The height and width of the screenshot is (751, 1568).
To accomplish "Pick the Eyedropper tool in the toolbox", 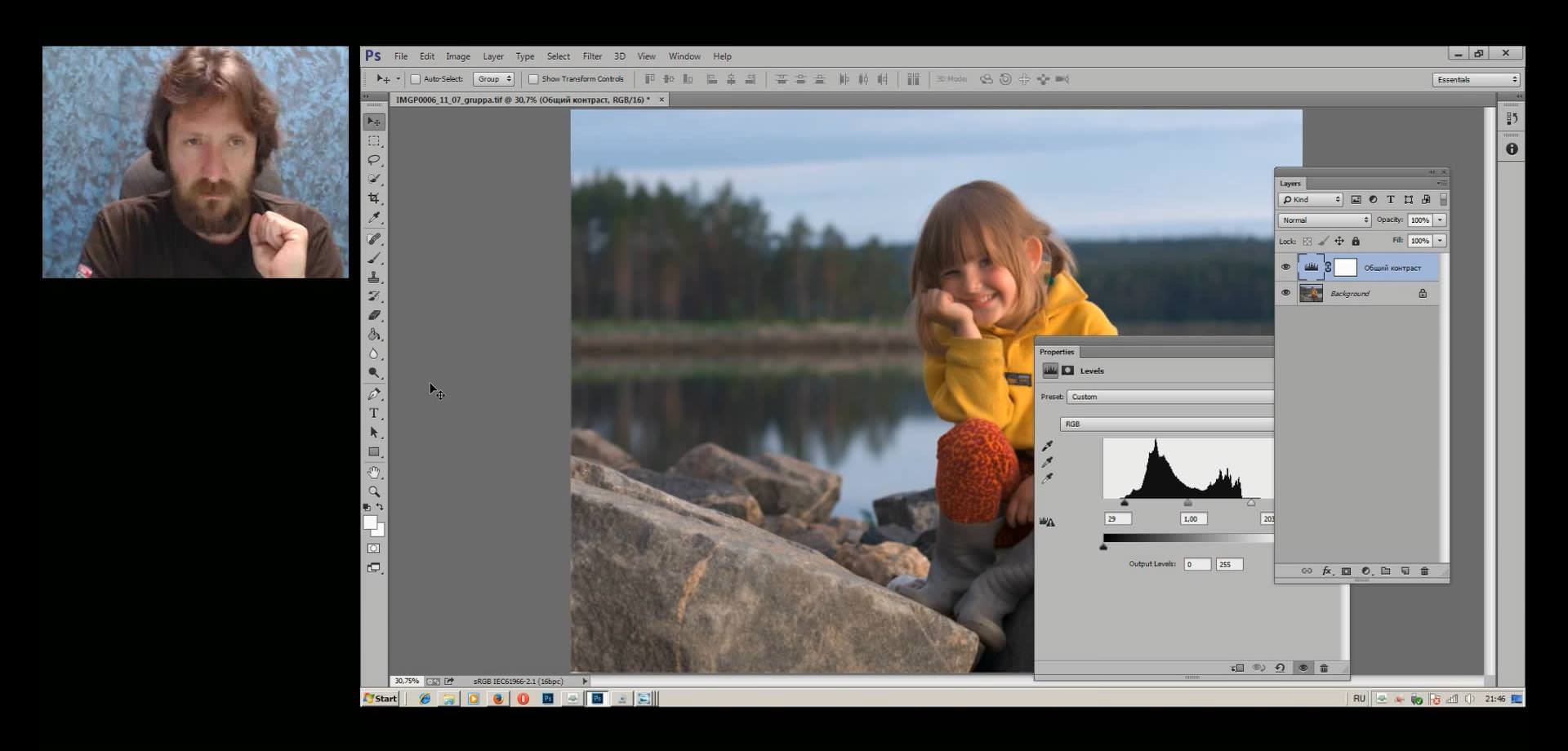I will tap(374, 218).
